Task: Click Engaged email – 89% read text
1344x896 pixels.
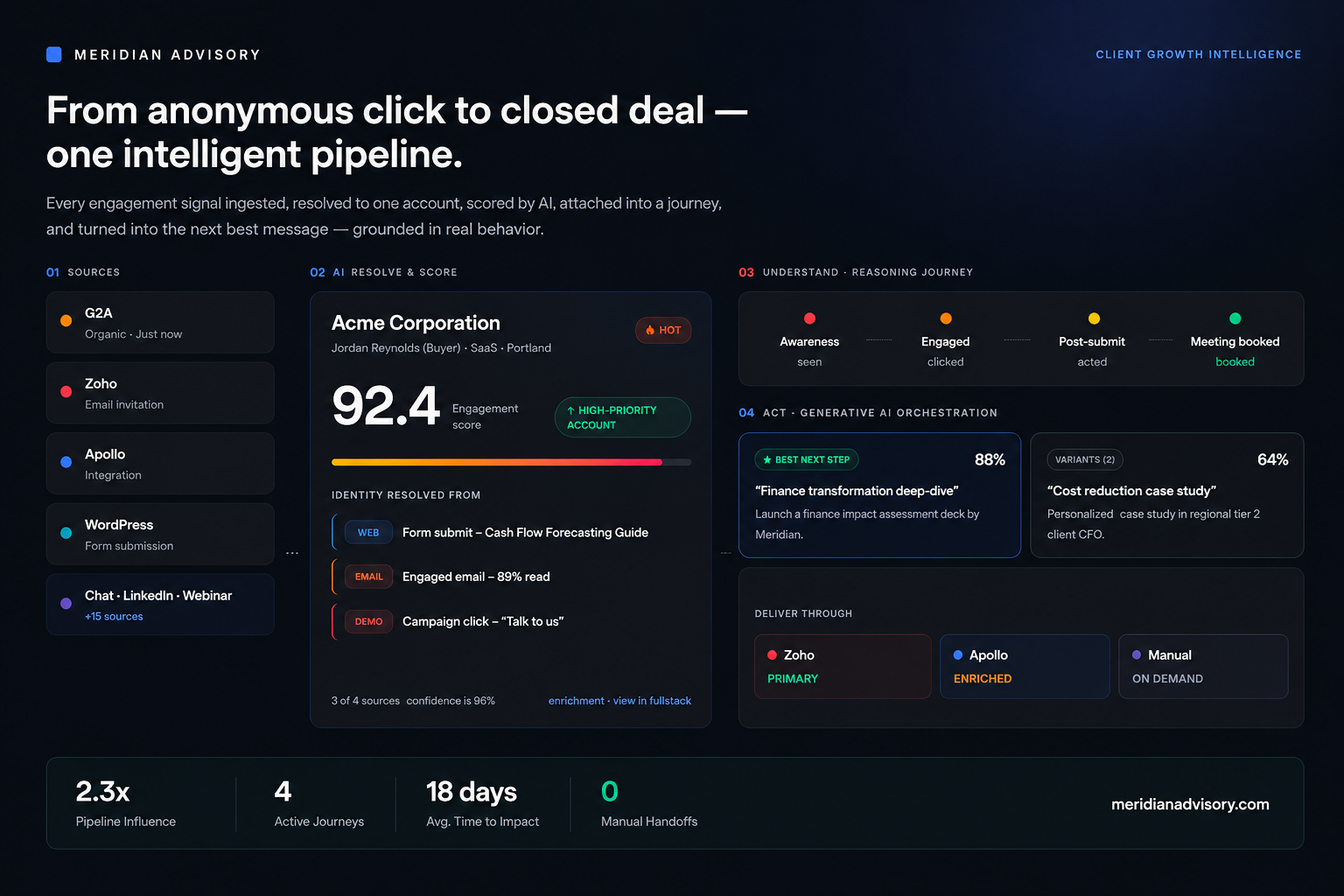Action: pos(476,577)
